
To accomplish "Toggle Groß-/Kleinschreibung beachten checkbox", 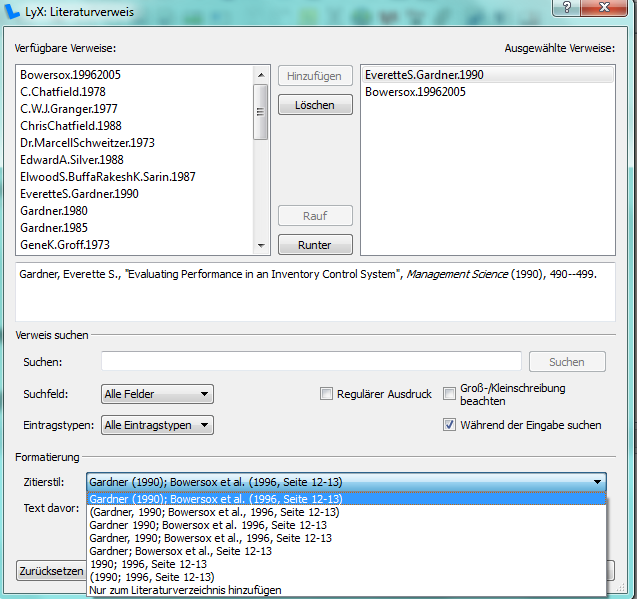I will point(449,394).
